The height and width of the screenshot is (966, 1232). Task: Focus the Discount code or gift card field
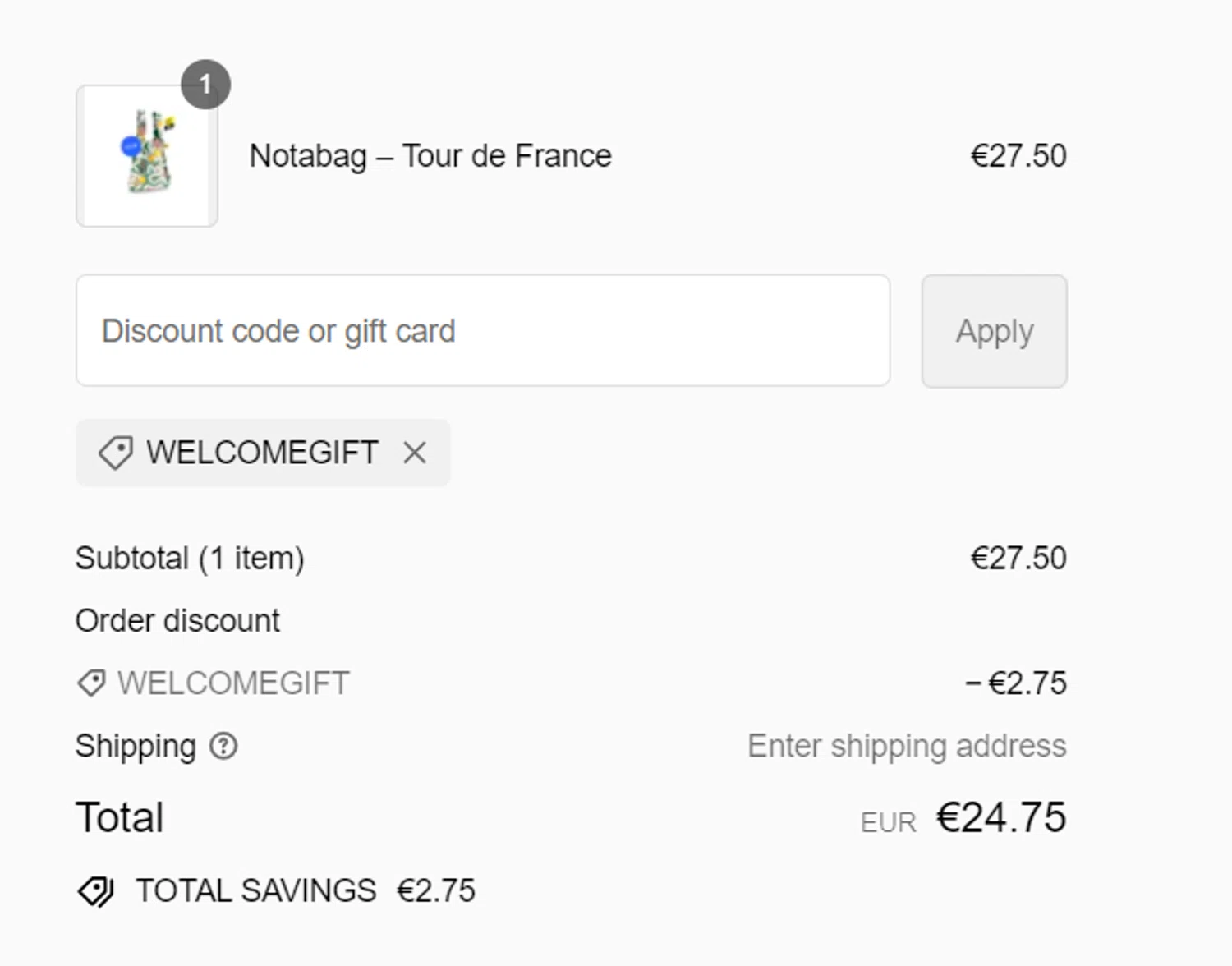tap(482, 331)
